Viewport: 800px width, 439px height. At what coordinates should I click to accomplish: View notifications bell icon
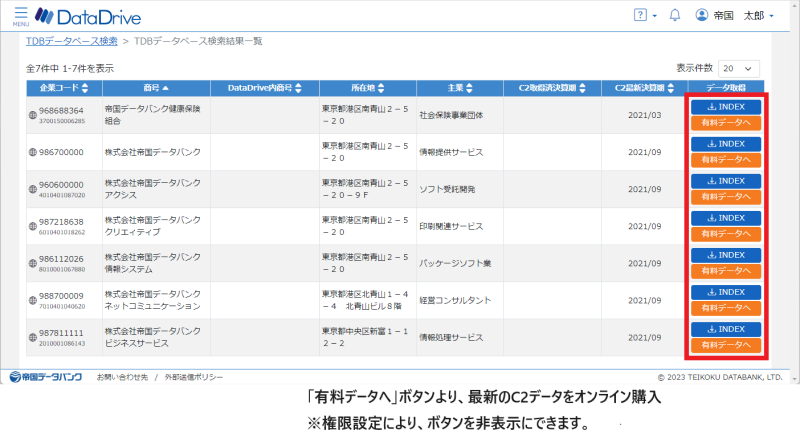[x=674, y=15]
